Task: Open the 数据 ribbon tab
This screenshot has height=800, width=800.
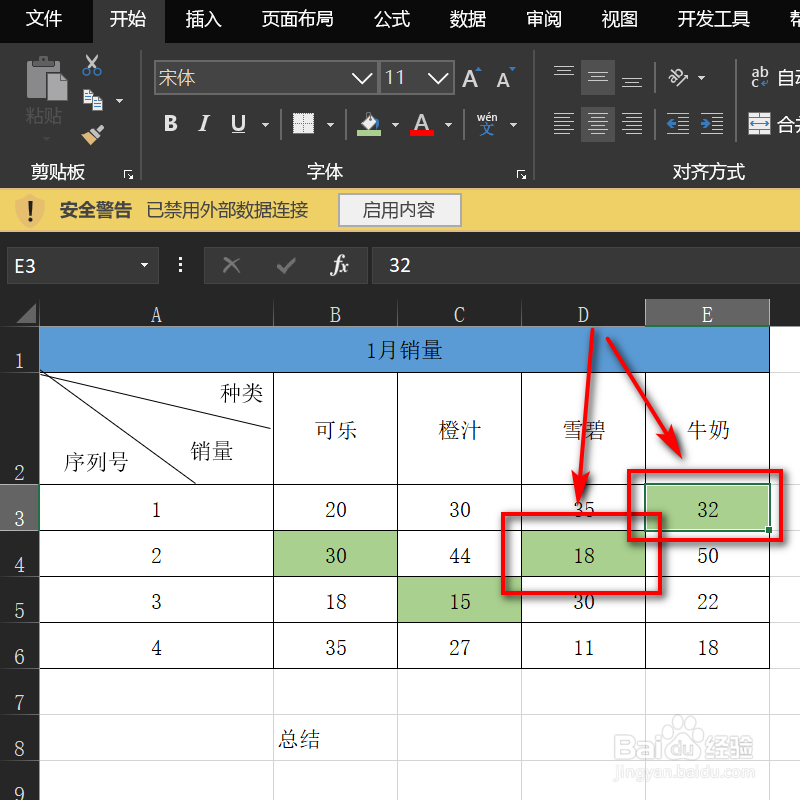Action: [x=466, y=20]
